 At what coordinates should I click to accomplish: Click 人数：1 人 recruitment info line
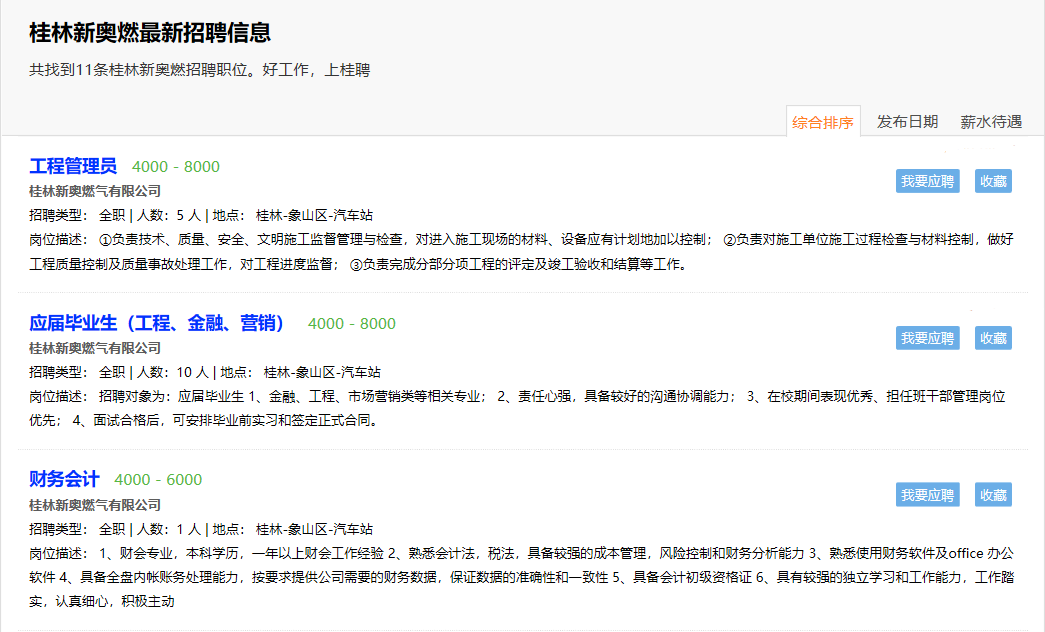201,529
